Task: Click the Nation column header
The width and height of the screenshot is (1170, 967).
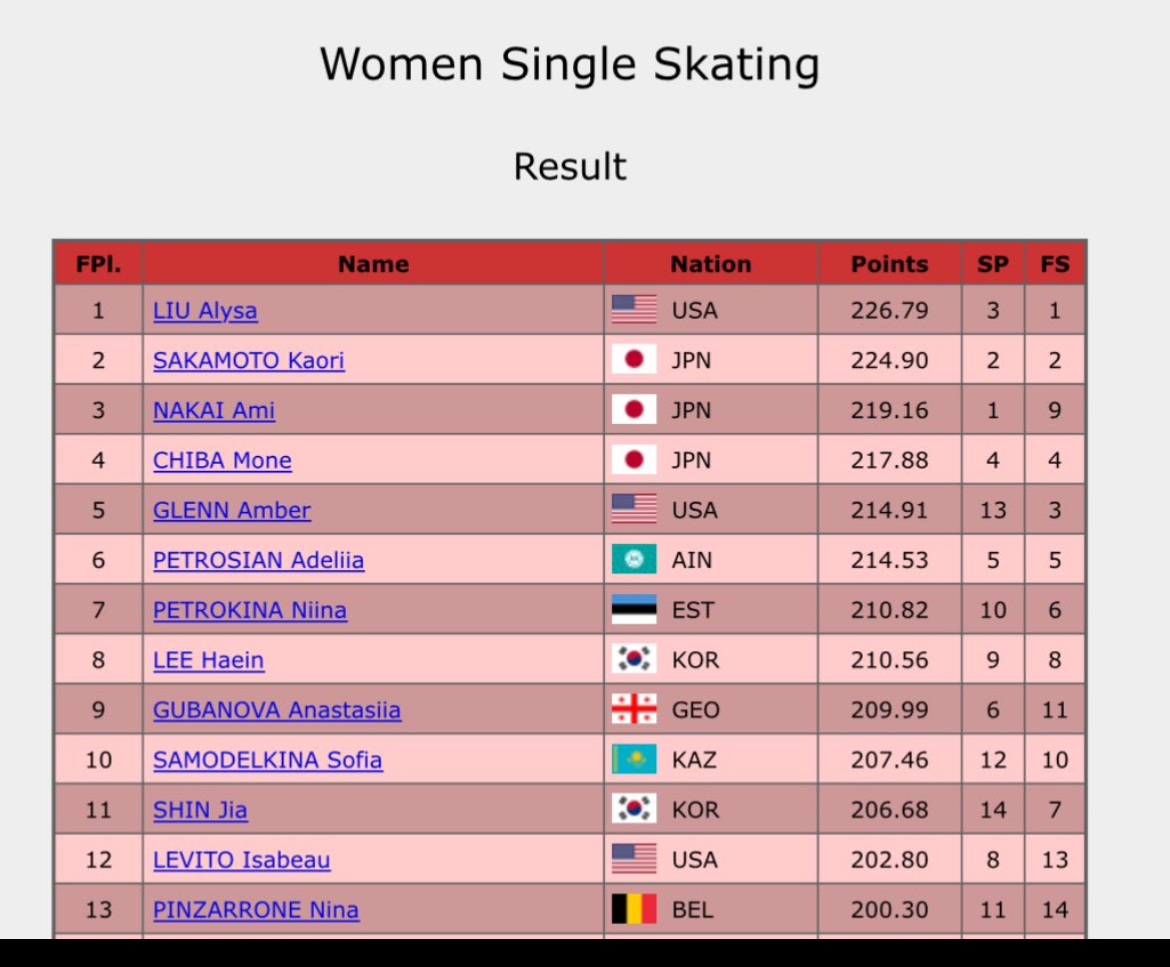Action: coord(710,264)
